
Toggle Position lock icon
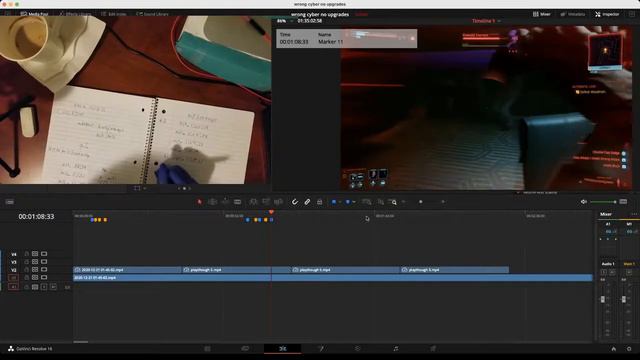320,202
